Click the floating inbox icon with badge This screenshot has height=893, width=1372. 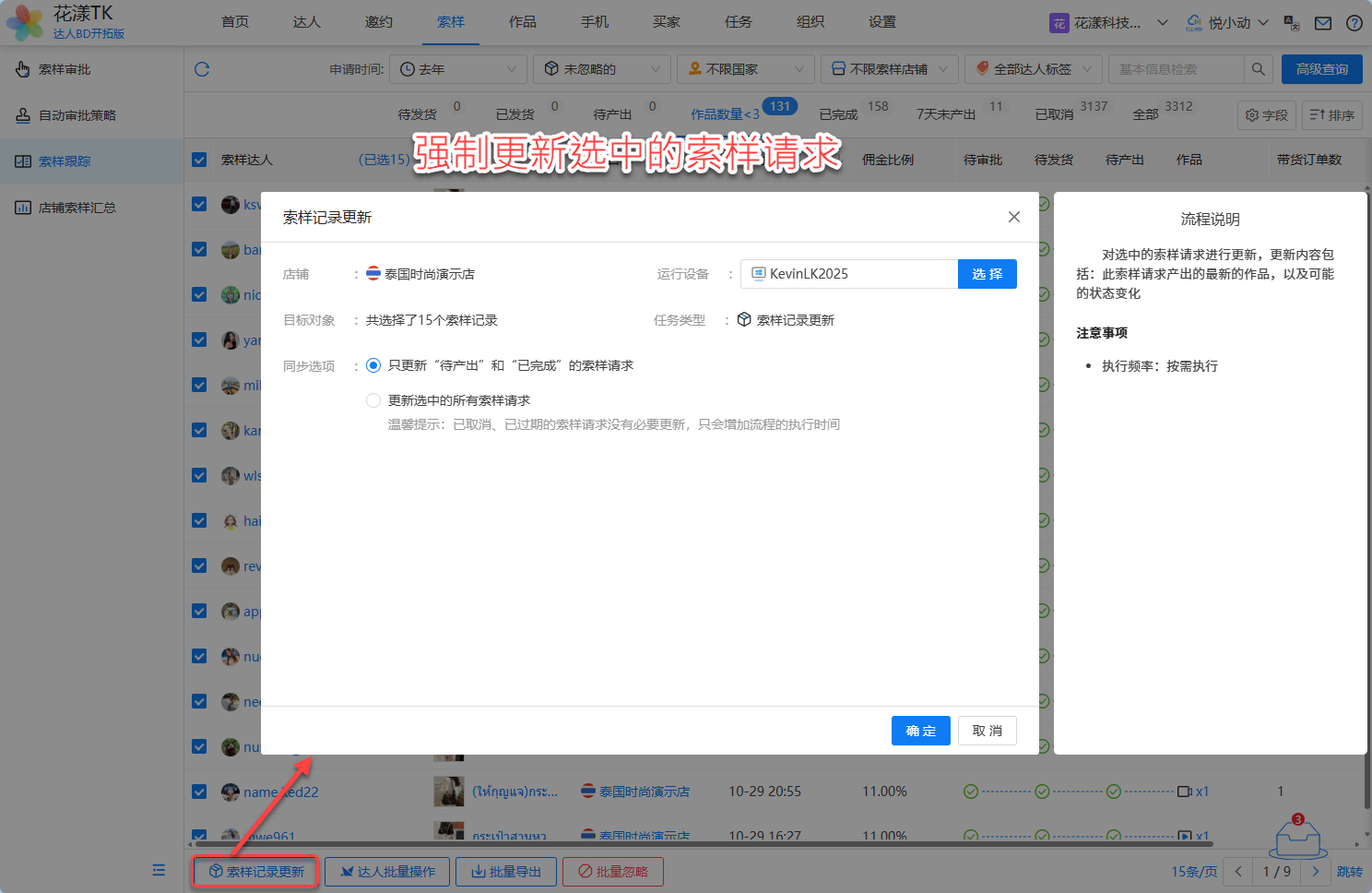(x=1299, y=838)
